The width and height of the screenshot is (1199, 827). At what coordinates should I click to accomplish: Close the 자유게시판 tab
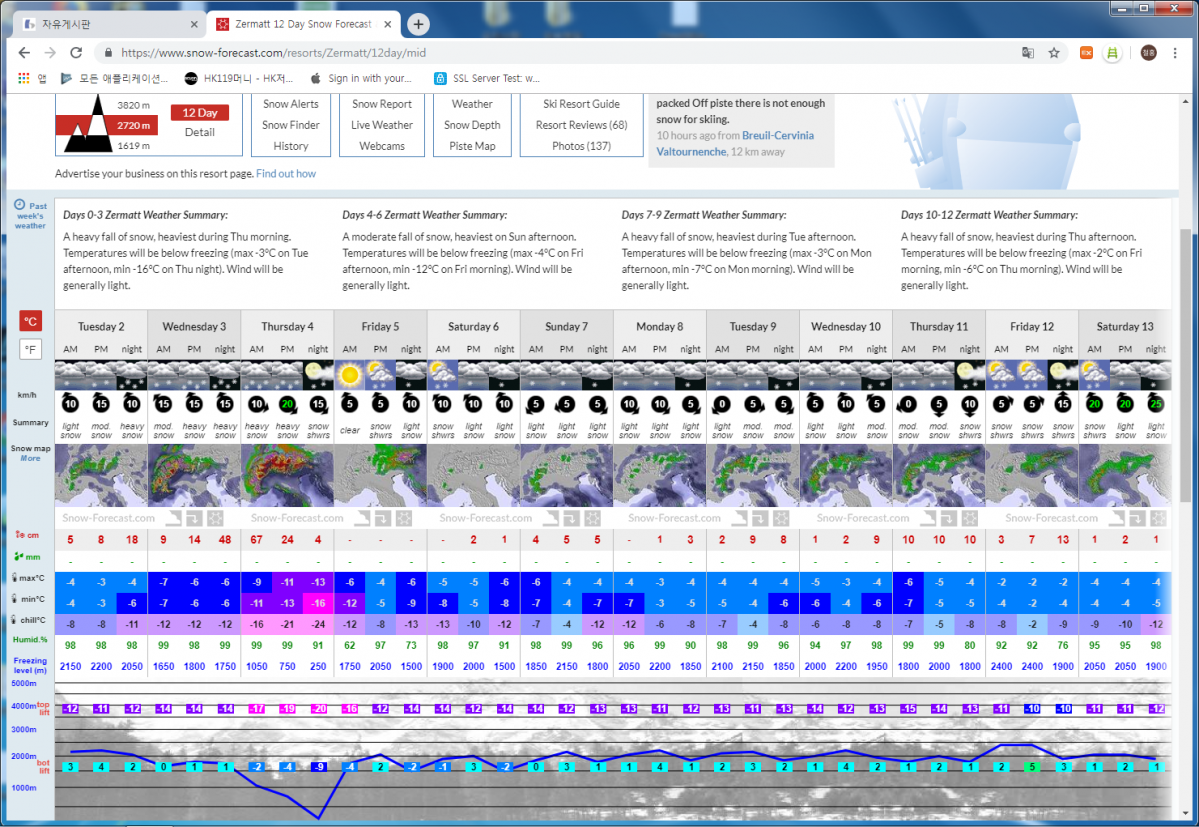tap(193, 24)
